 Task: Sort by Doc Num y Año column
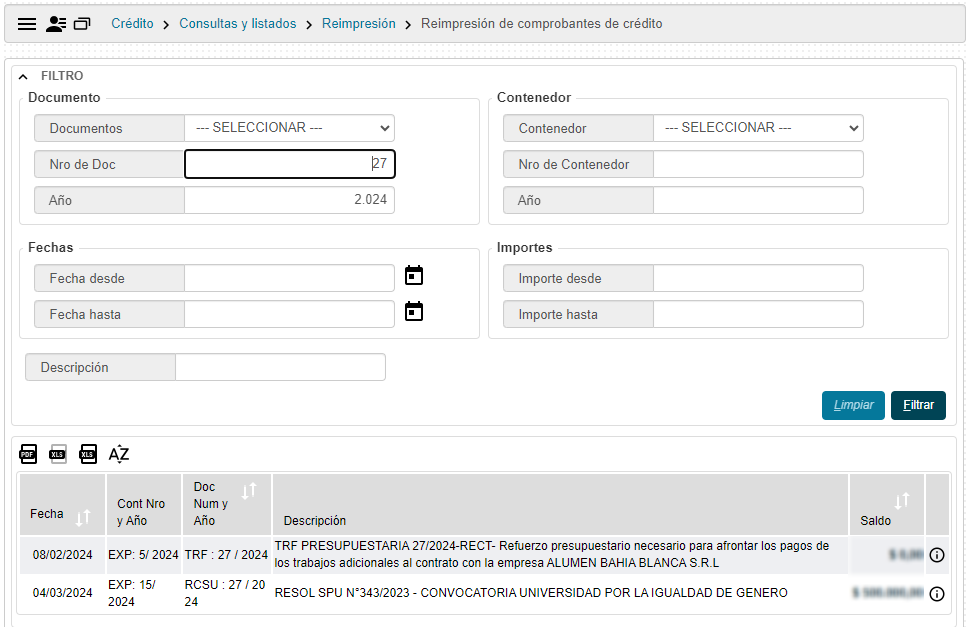point(250,490)
